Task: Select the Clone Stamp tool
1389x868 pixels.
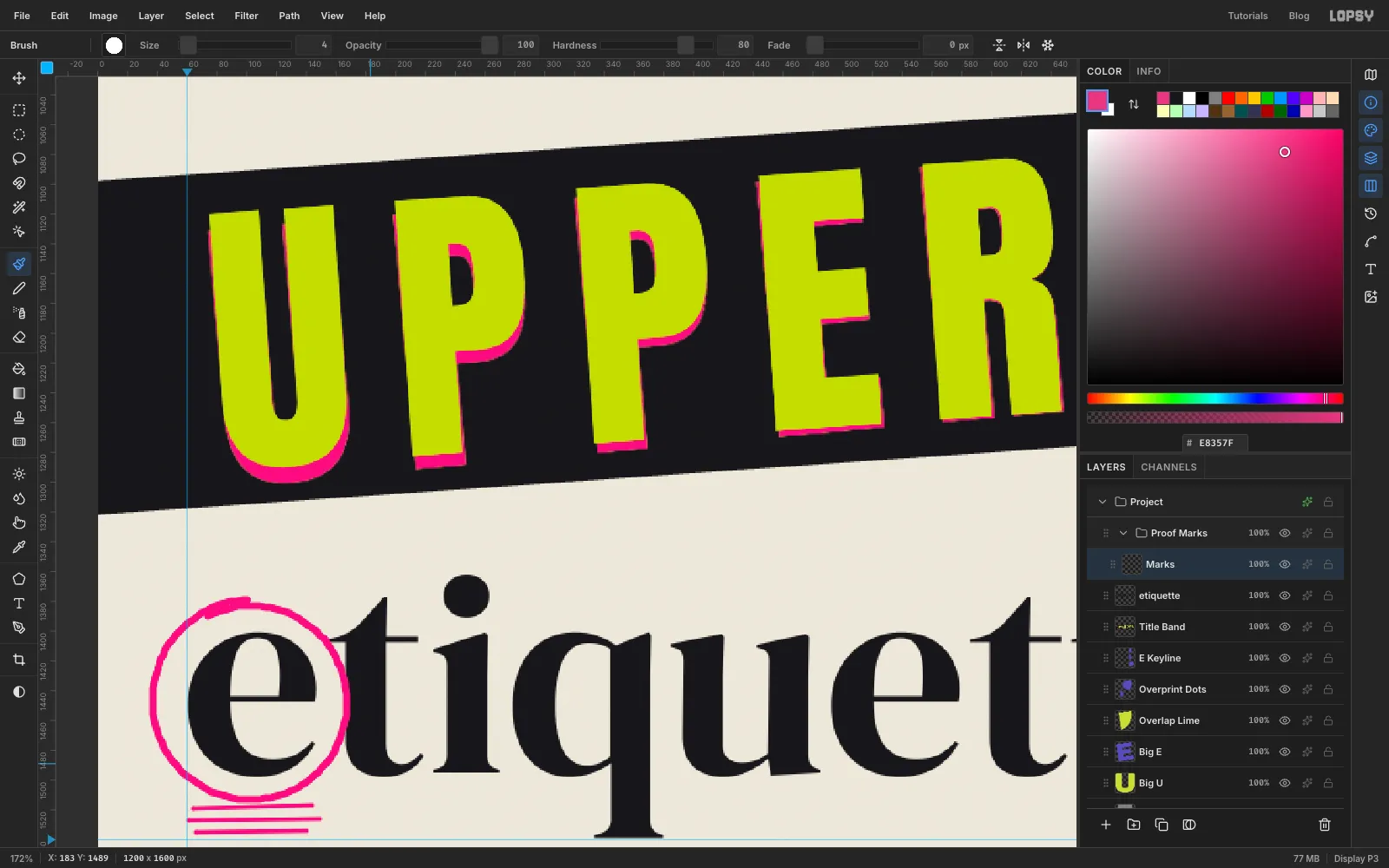Action: [x=18, y=418]
